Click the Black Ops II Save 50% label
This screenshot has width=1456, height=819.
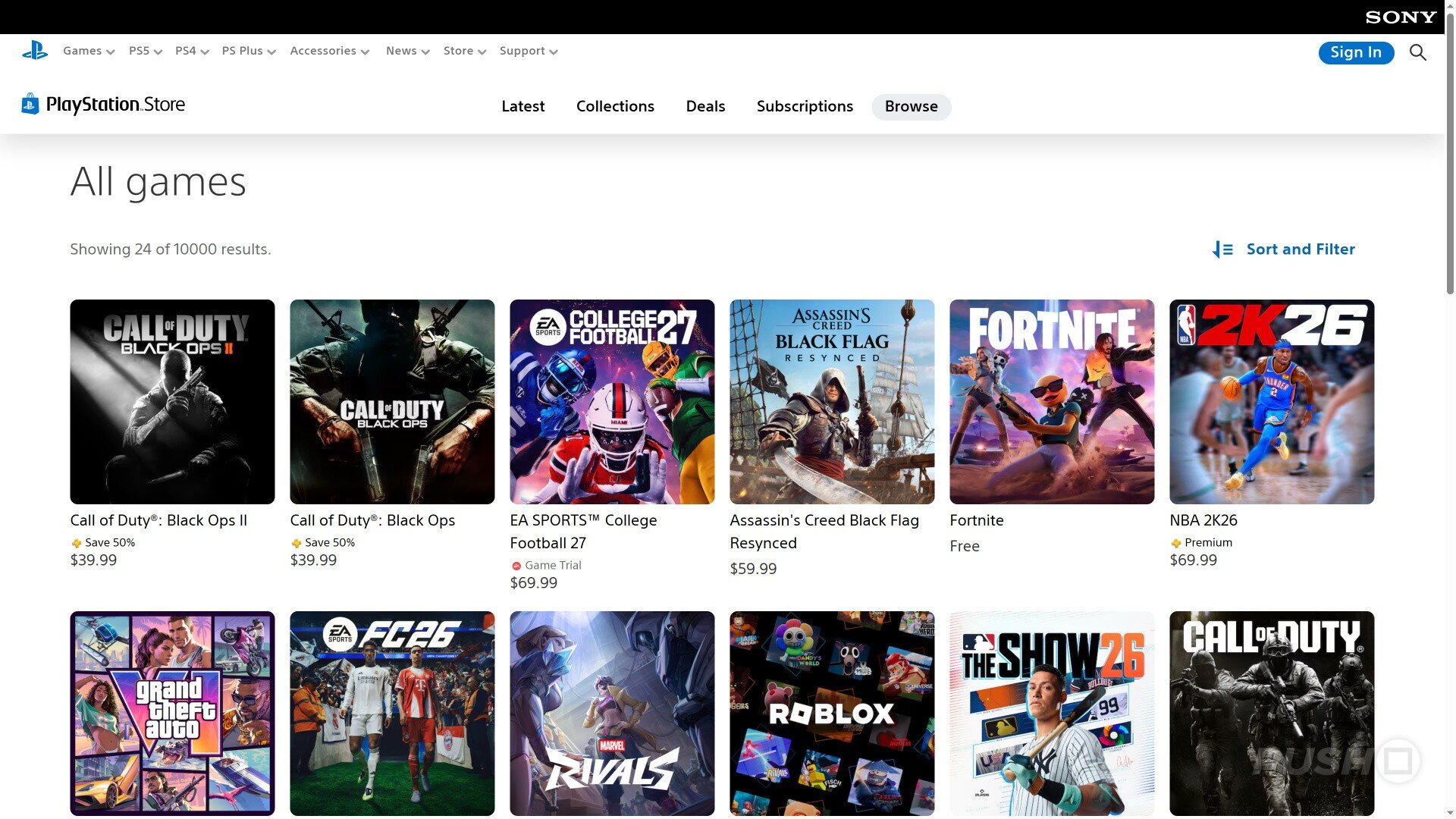tap(110, 542)
